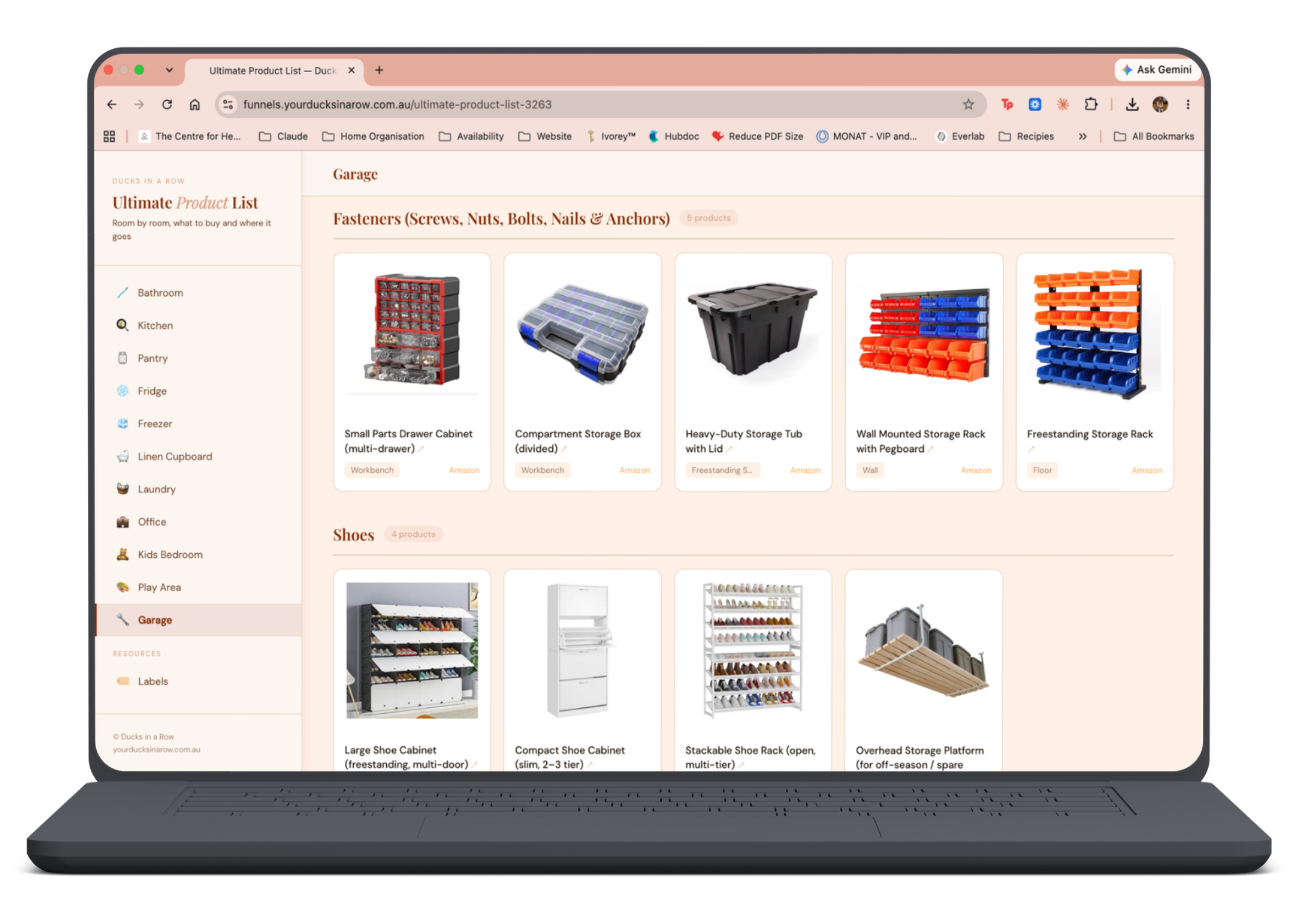Open the browser home page
The width and height of the screenshot is (1299, 924).
coord(195,105)
